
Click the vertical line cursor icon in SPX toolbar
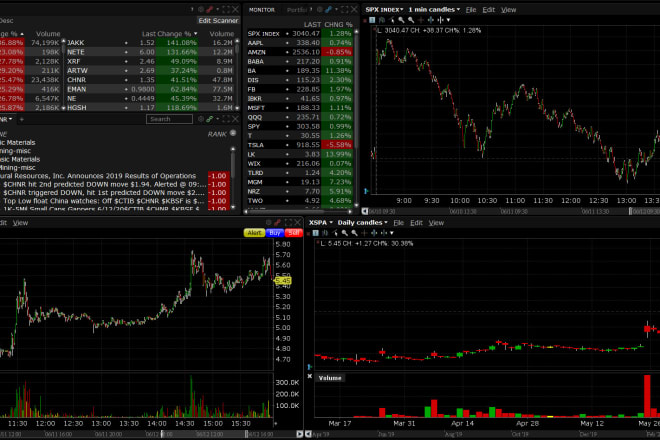click(x=440, y=20)
